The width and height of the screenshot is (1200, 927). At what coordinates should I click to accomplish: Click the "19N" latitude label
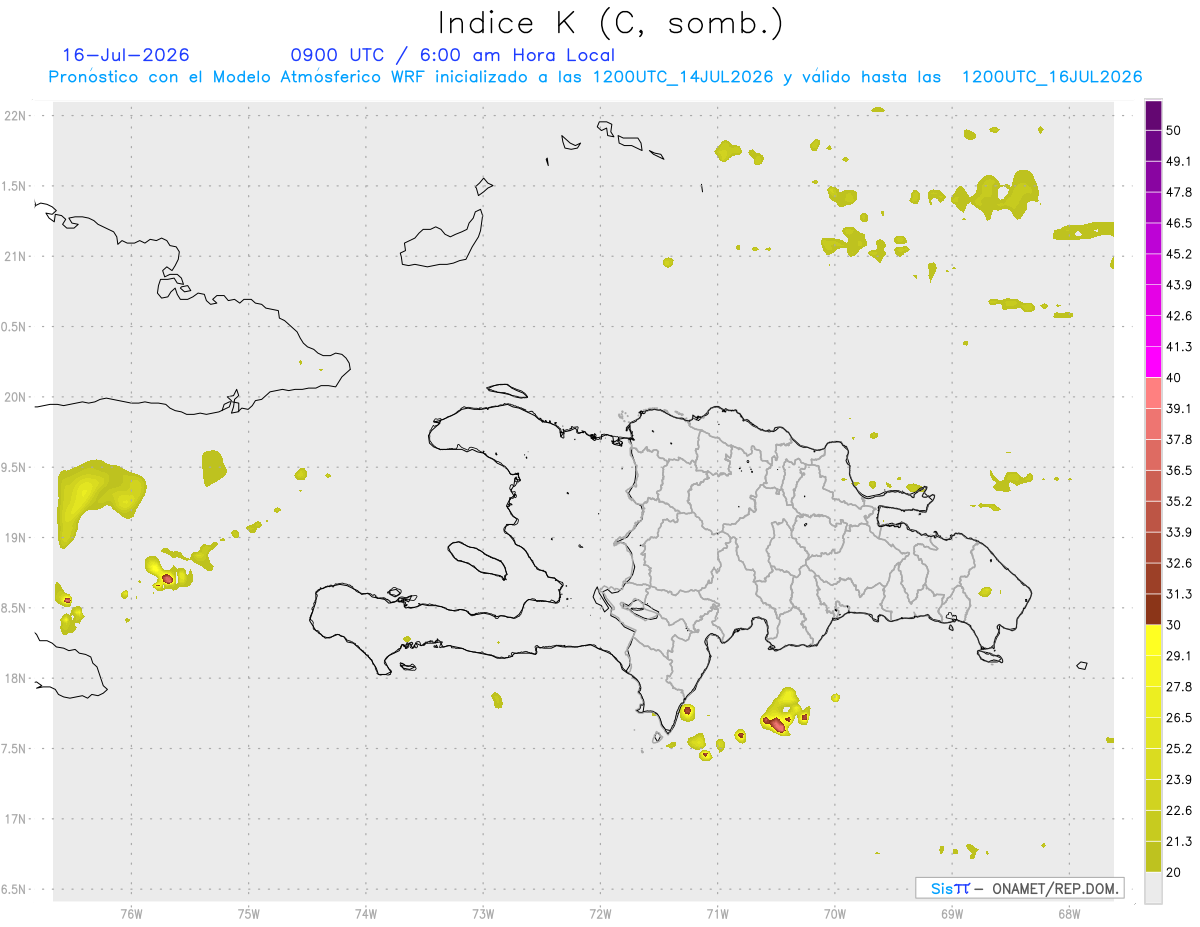tap(17, 538)
